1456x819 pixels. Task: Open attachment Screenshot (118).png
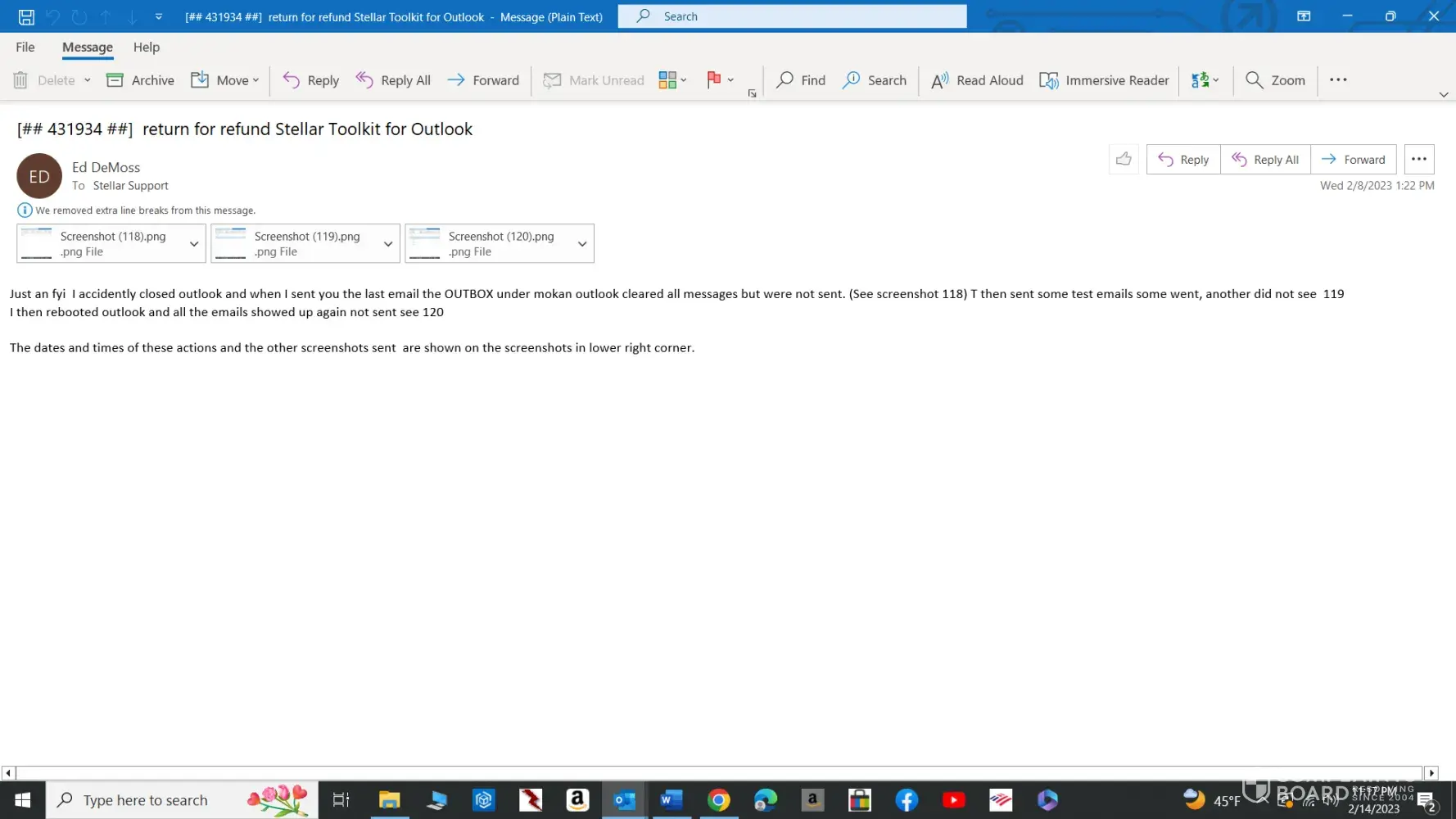101,243
